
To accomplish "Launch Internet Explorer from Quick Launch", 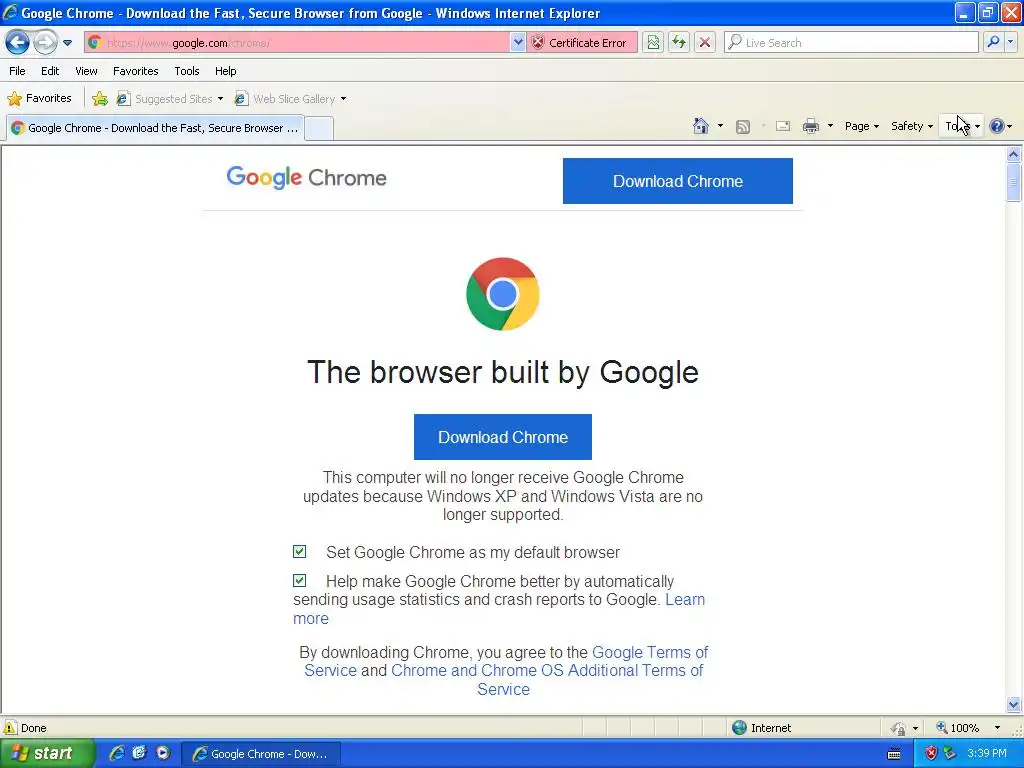I will [117, 753].
